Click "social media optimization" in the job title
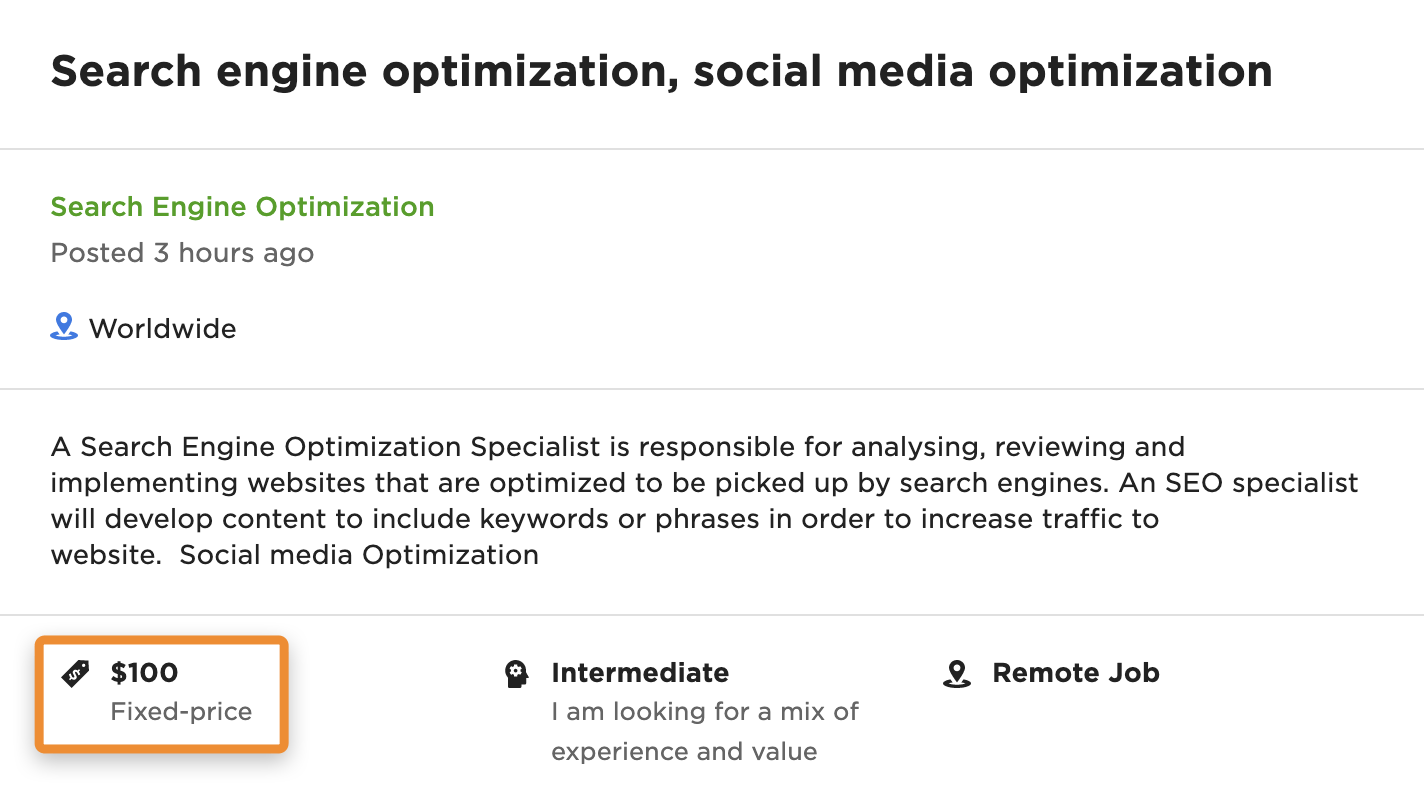This screenshot has height=802, width=1424. point(983,72)
